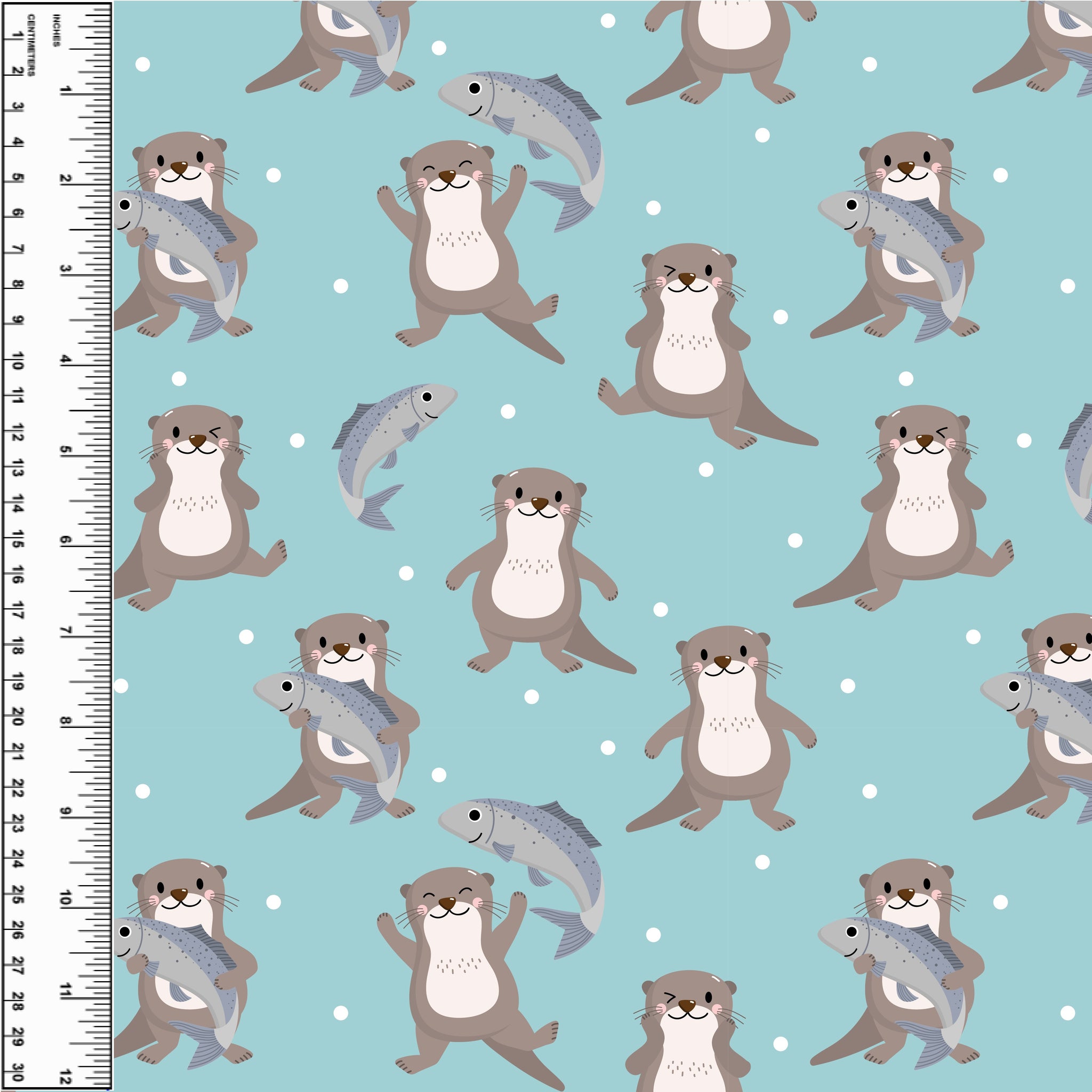Click the 15 centimeter number on ruler
1092x1092 pixels.
tap(18, 539)
